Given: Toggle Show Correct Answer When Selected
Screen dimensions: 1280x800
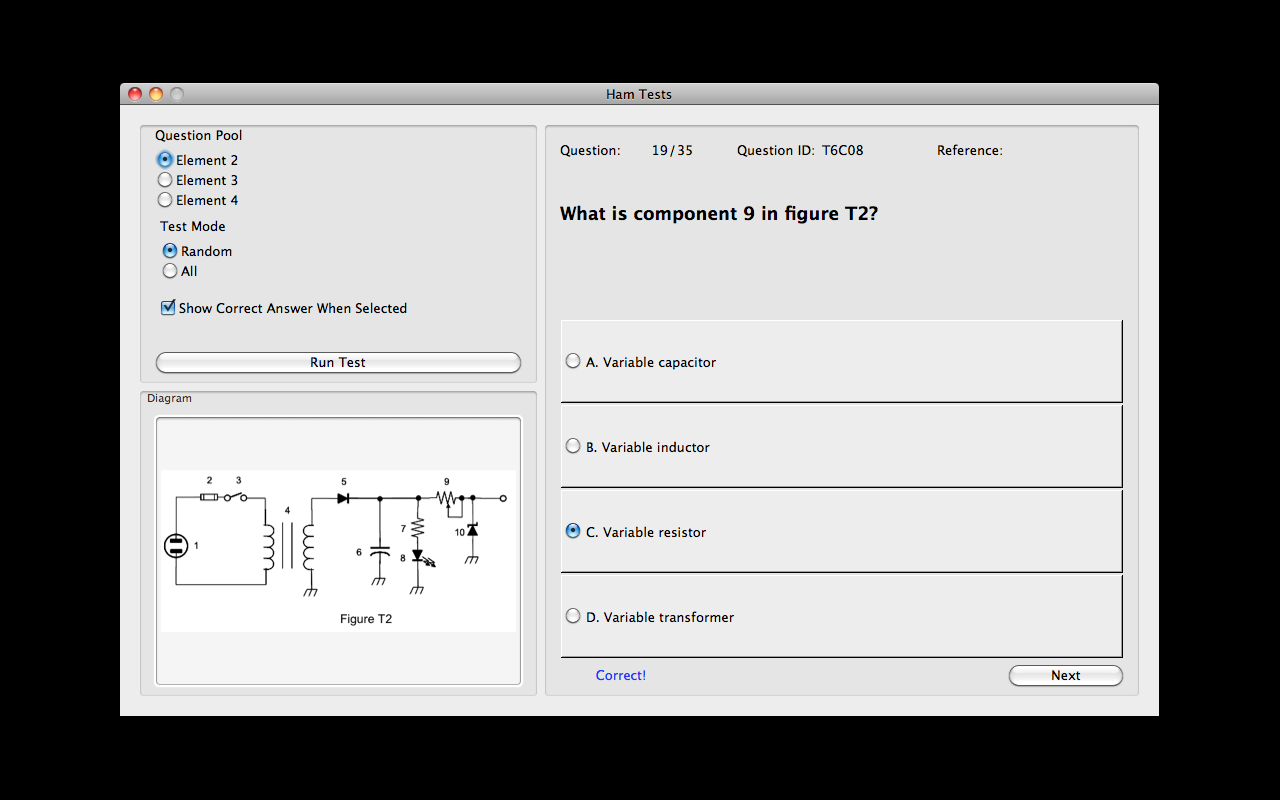Looking at the screenshot, I should click(x=168, y=308).
